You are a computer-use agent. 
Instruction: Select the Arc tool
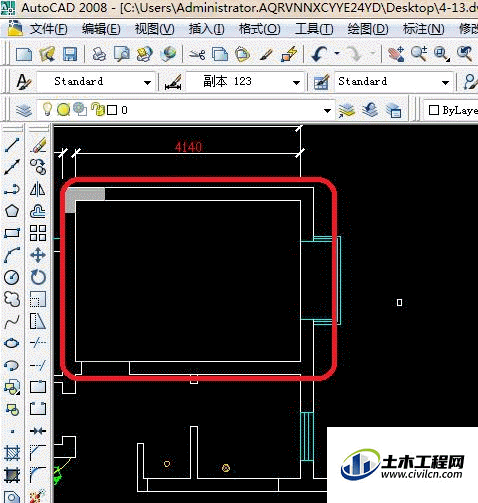[12, 255]
